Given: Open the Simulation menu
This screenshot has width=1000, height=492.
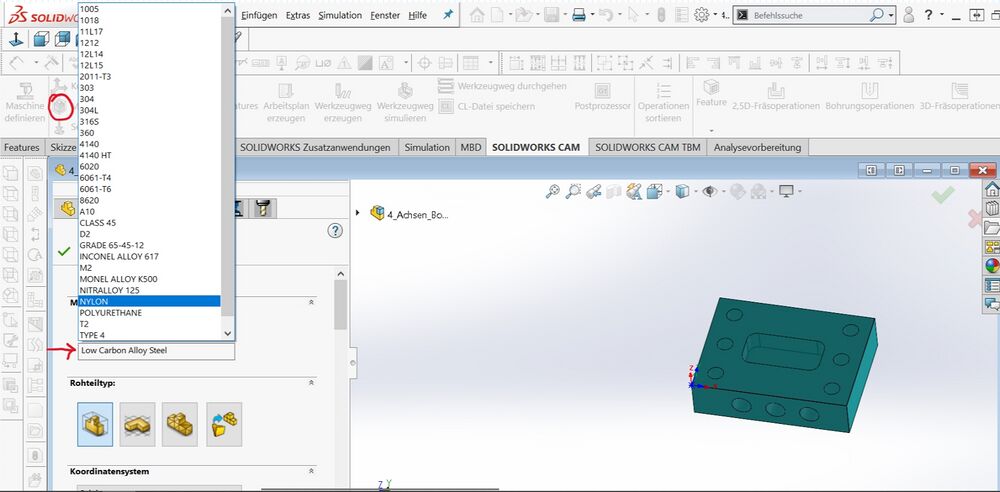Looking at the screenshot, I should [340, 15].
